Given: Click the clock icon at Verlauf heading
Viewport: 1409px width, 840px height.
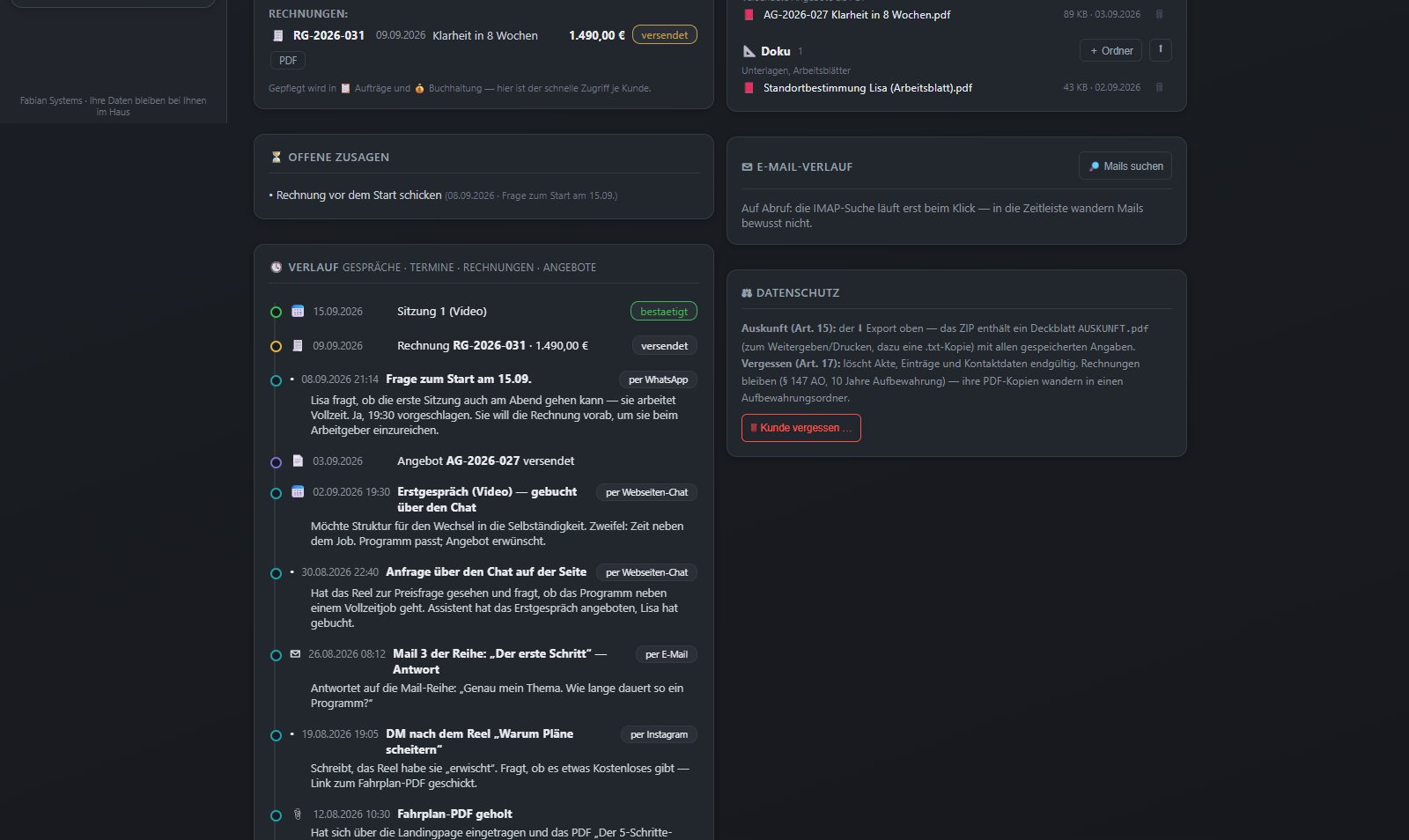Looking at the screenshot, I should click(277, 267).
